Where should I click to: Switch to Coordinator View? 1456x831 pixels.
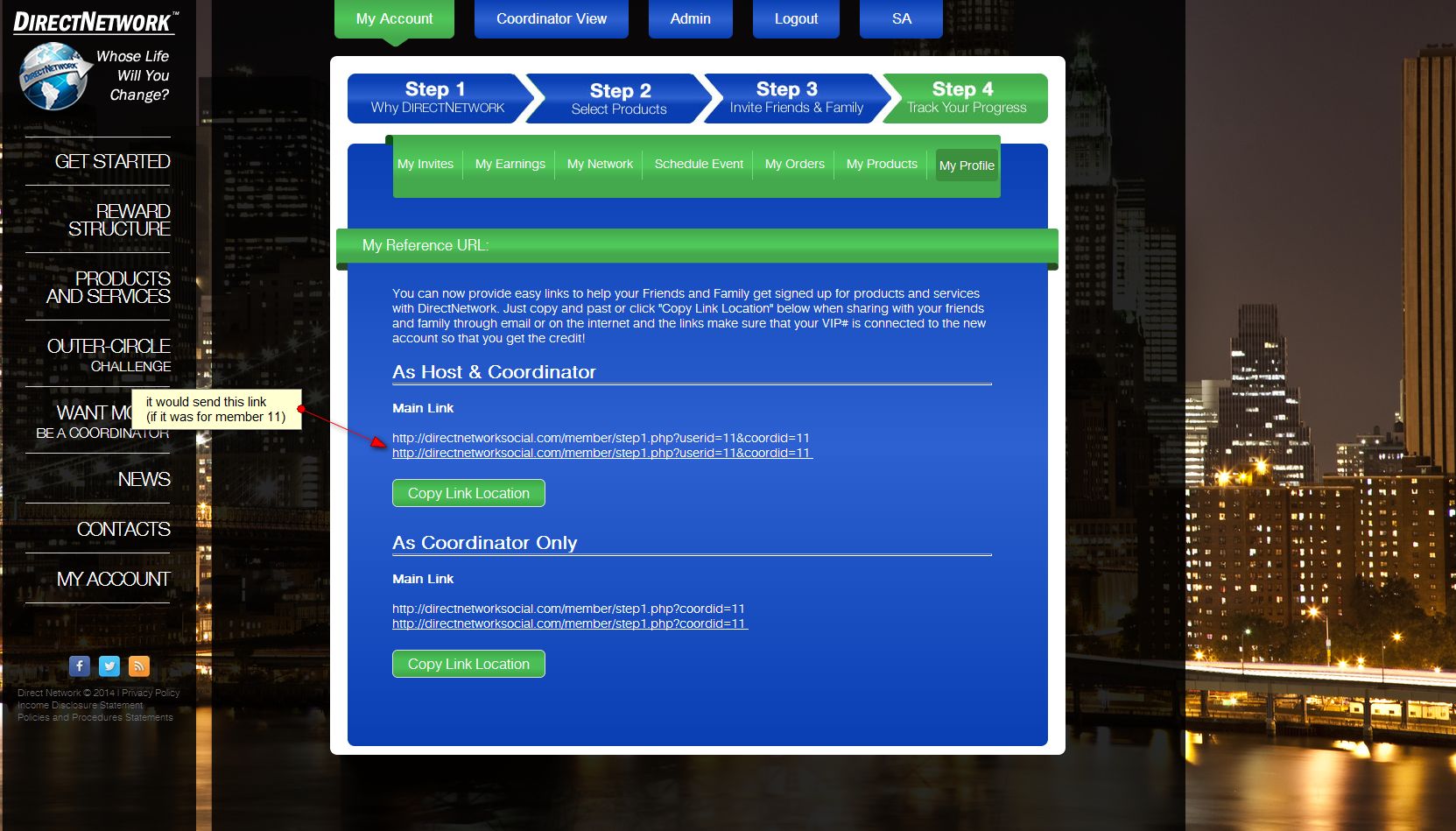[x=552, y=18]
